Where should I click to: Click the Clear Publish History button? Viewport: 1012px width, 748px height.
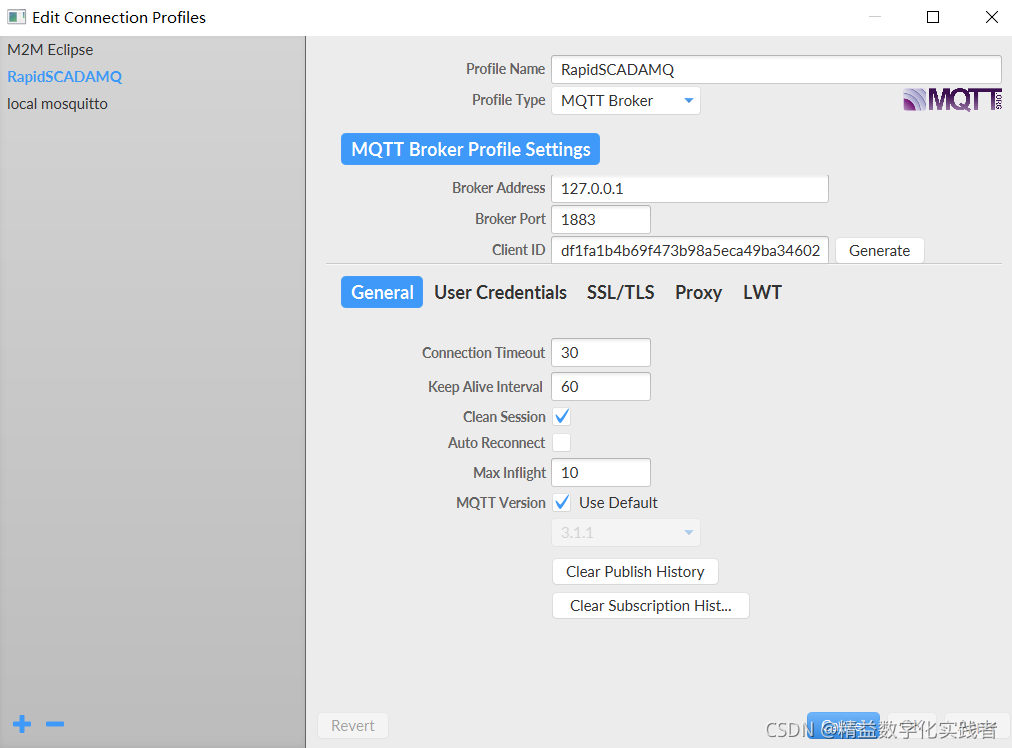click(634, 571)
